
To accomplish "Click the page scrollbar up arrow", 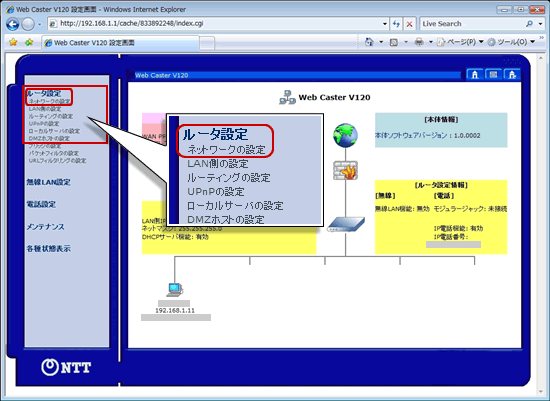I will (541, 57).
